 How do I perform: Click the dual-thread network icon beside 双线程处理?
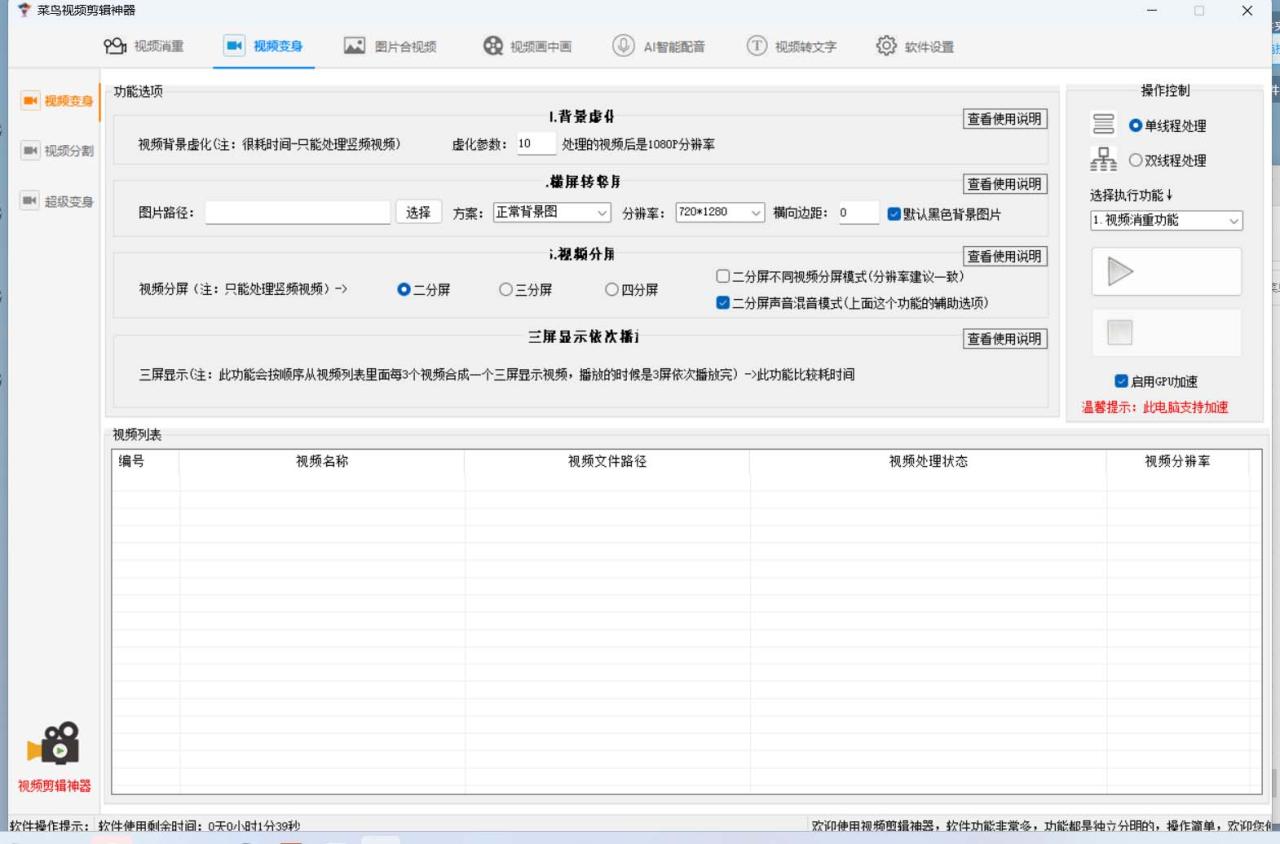click(1102, 161)
